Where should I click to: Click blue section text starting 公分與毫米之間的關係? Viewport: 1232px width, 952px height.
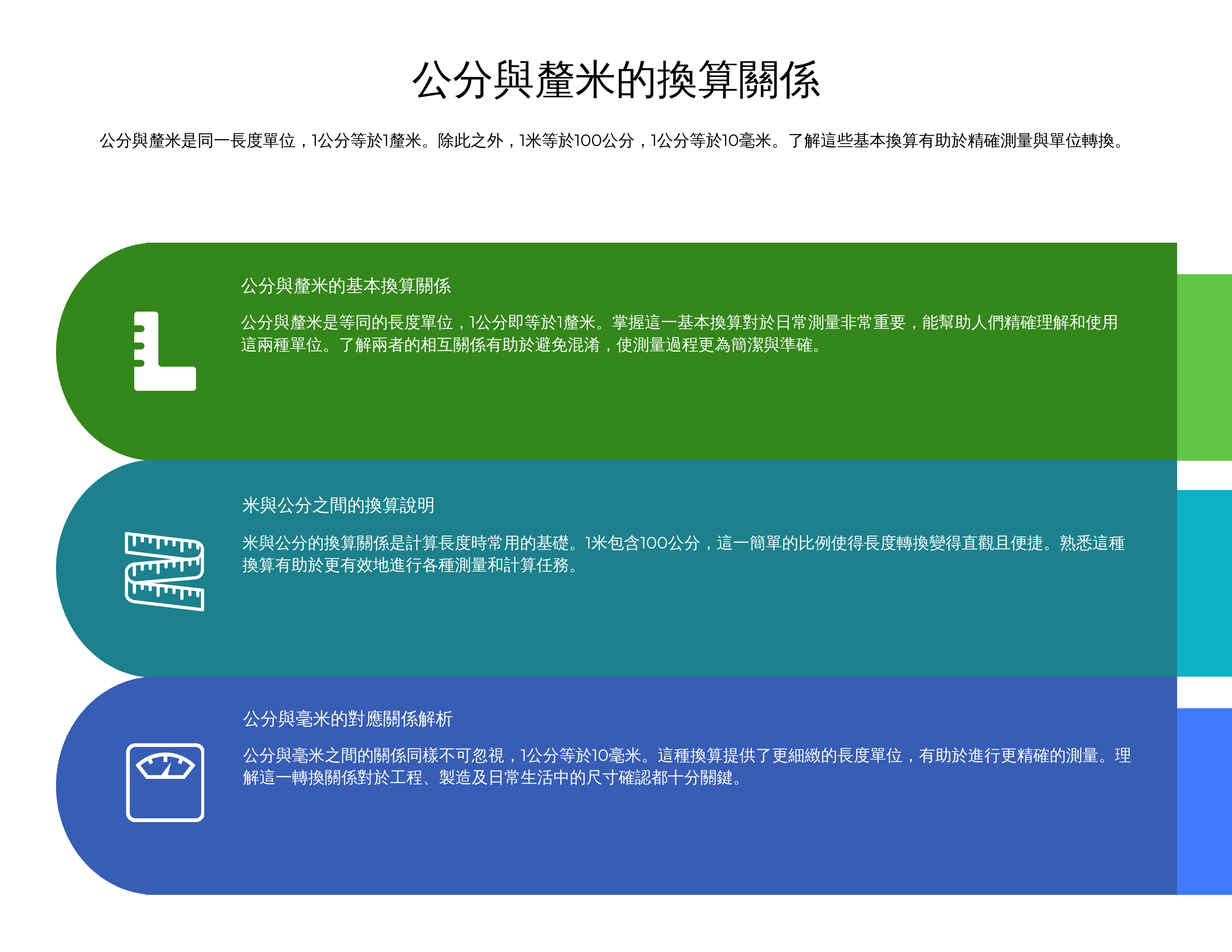(687, 766)
